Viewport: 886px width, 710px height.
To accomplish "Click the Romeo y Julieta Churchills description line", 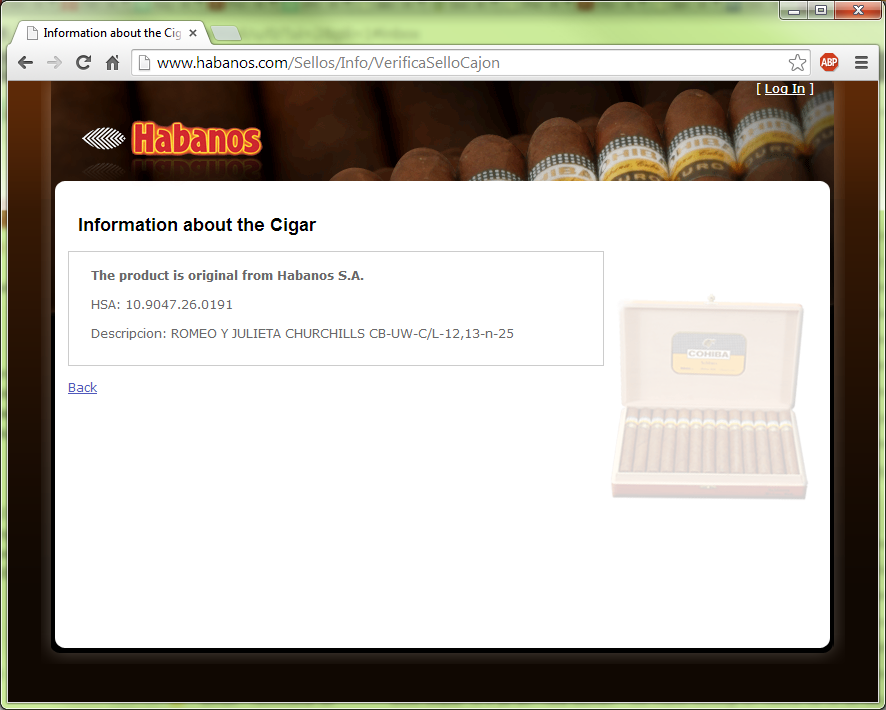I will tap(302, 334).
